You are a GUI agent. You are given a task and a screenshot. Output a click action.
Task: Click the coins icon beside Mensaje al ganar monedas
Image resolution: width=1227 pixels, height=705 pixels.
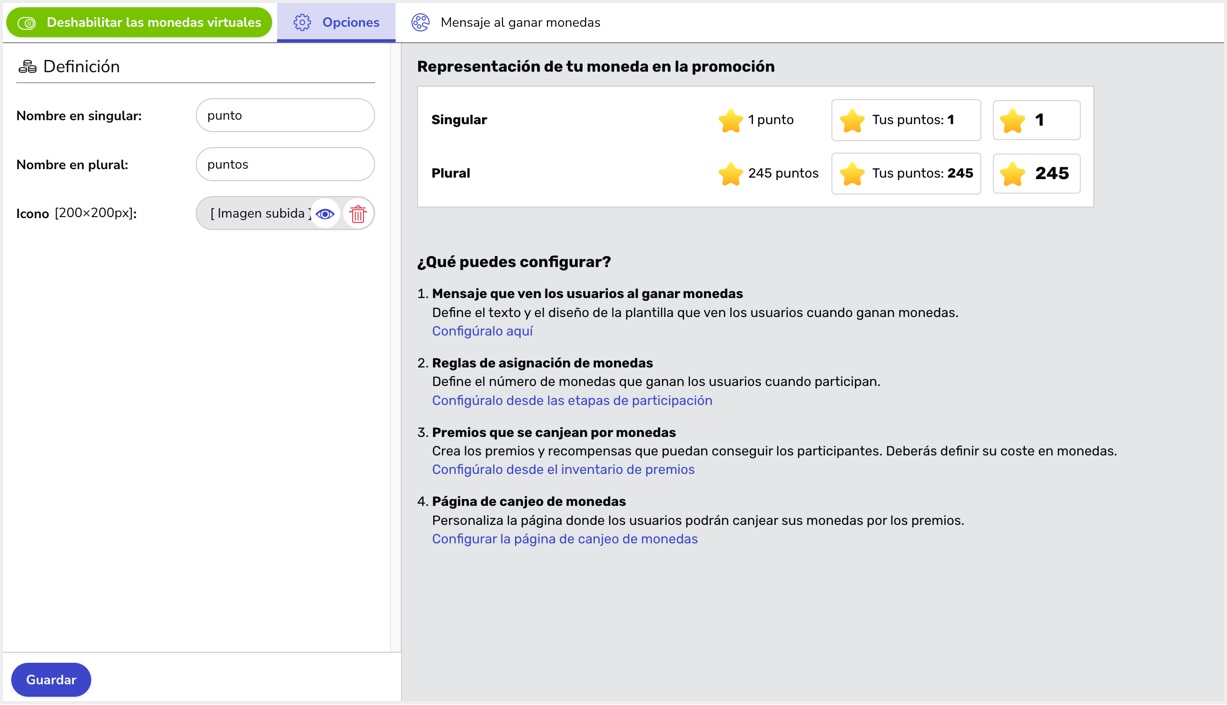[x=421, y=22]
